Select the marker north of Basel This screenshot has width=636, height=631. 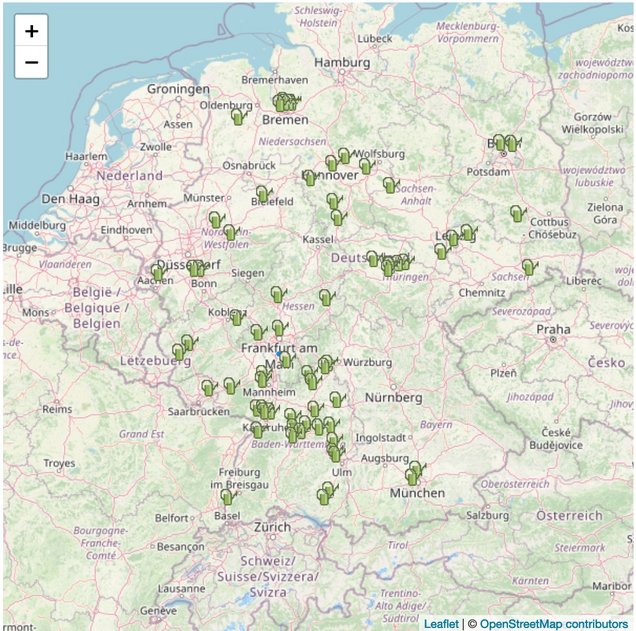coord(228,496)
